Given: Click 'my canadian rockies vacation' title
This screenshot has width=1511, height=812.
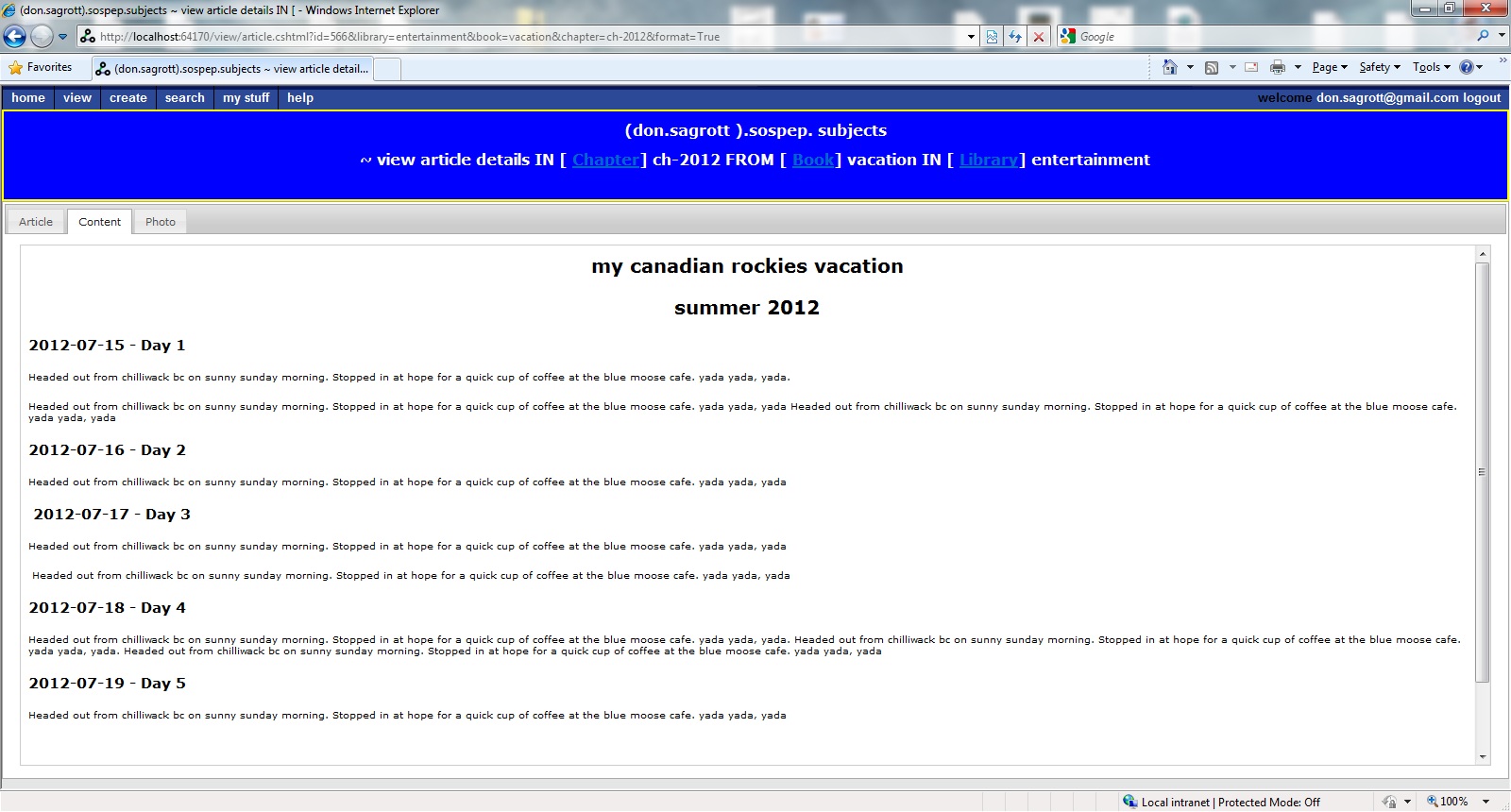Looking at the screenshot, I should click(747, 266).
